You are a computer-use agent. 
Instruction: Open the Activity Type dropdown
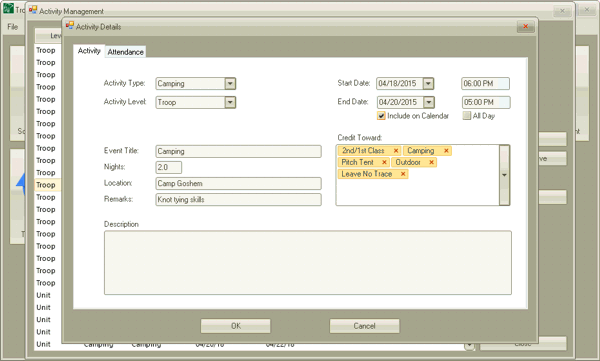coord(230,83)
